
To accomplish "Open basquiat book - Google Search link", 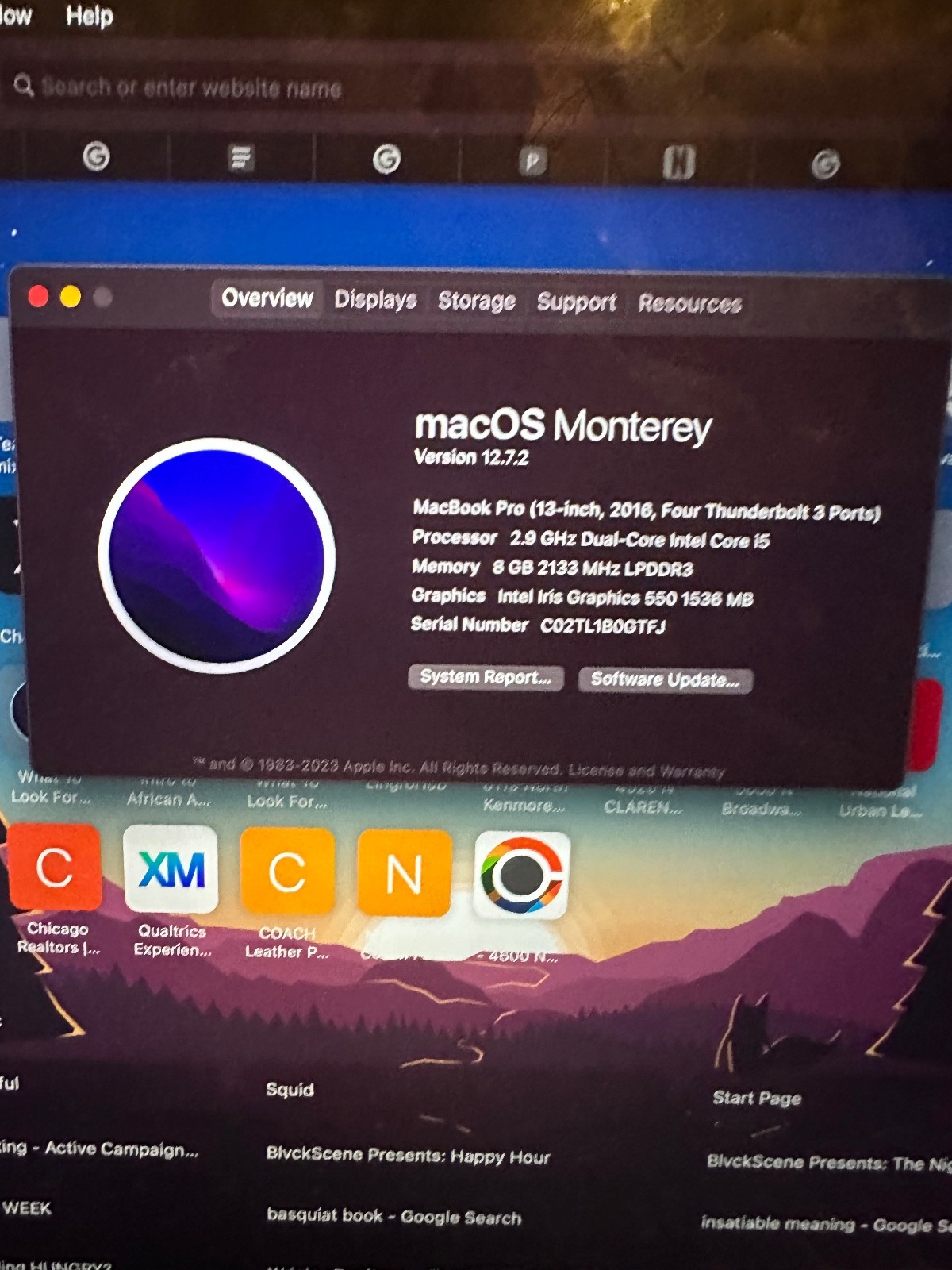I will (x=394, y=1216).
